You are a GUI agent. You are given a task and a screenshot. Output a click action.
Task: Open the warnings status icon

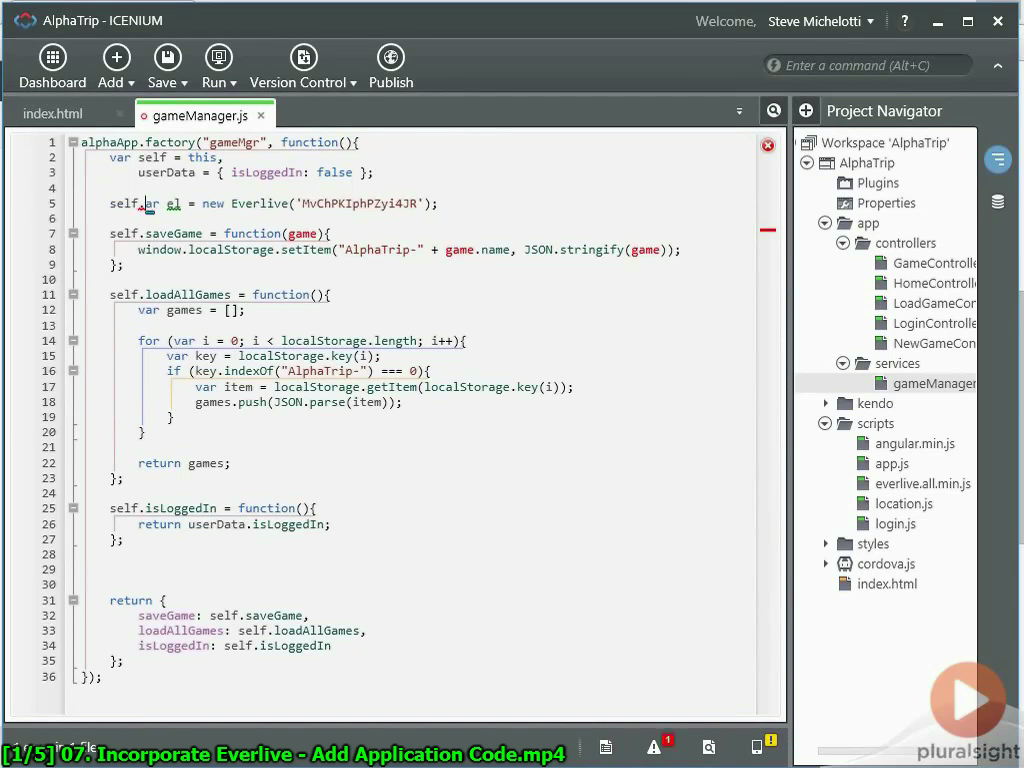655,746
